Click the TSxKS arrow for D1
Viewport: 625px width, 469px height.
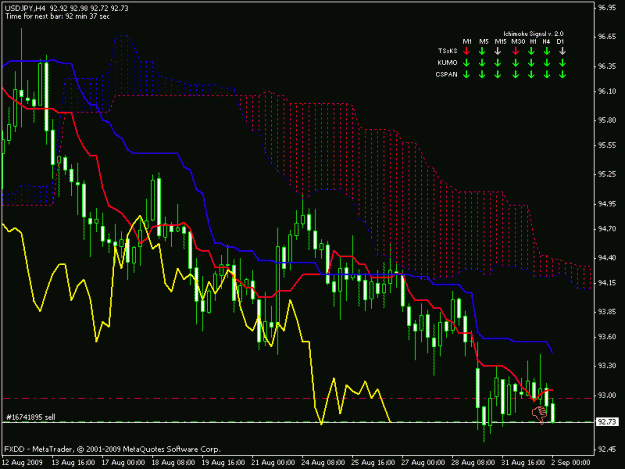[562, 51]
